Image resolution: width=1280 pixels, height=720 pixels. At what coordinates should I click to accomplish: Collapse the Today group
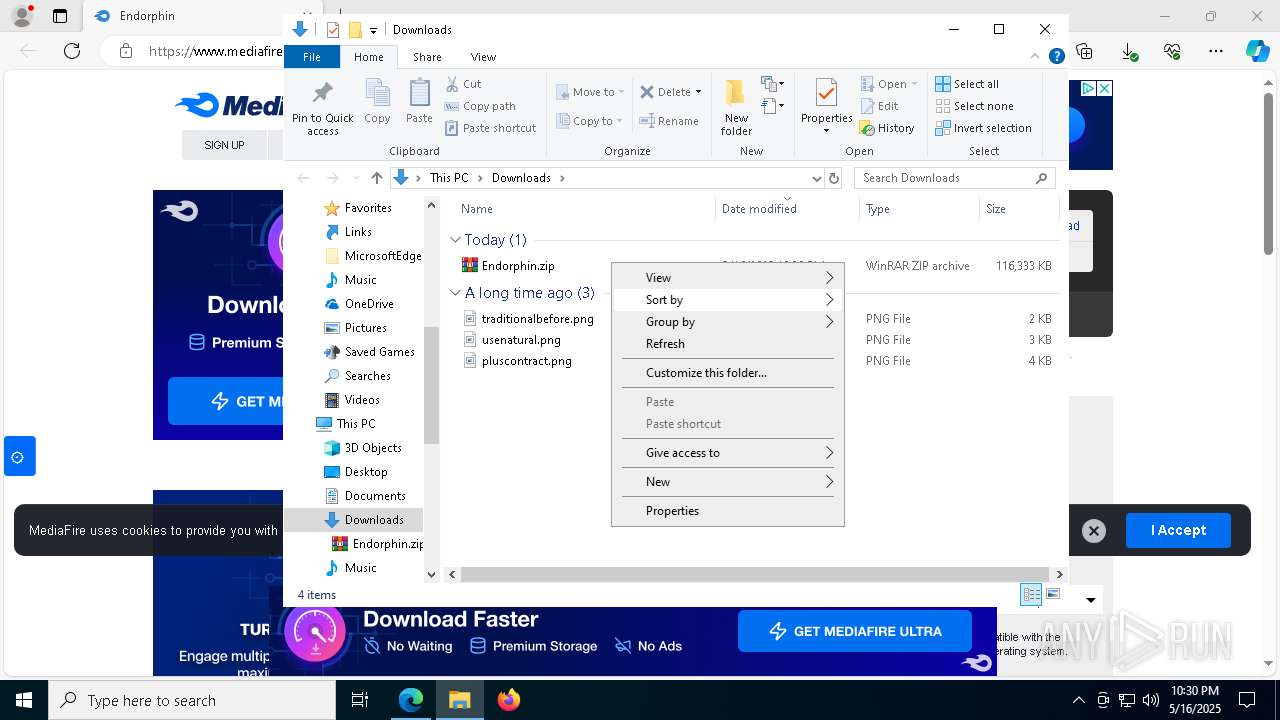tap(455, 240)
